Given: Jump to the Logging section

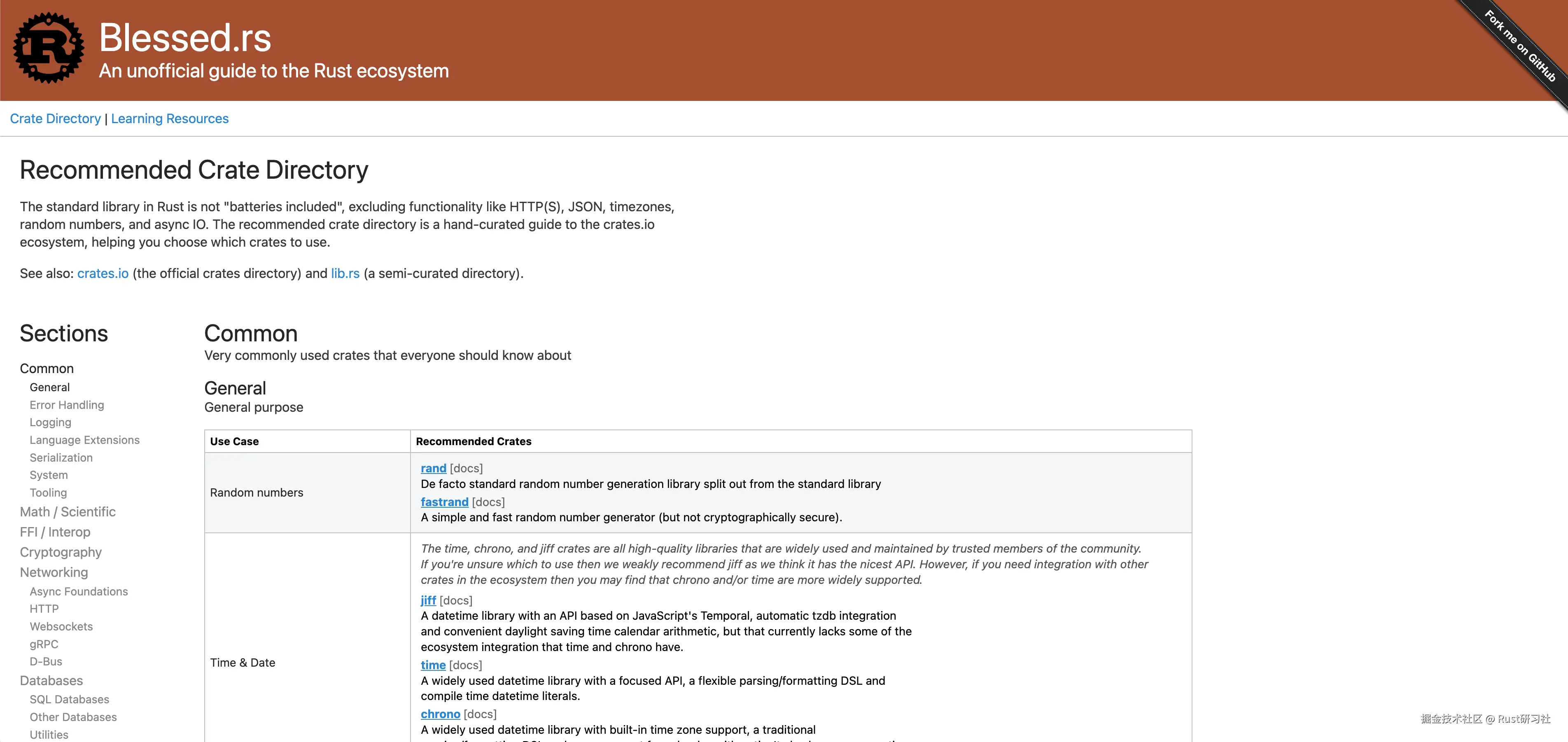Looking at the screenshot, I should coord(51,422).
